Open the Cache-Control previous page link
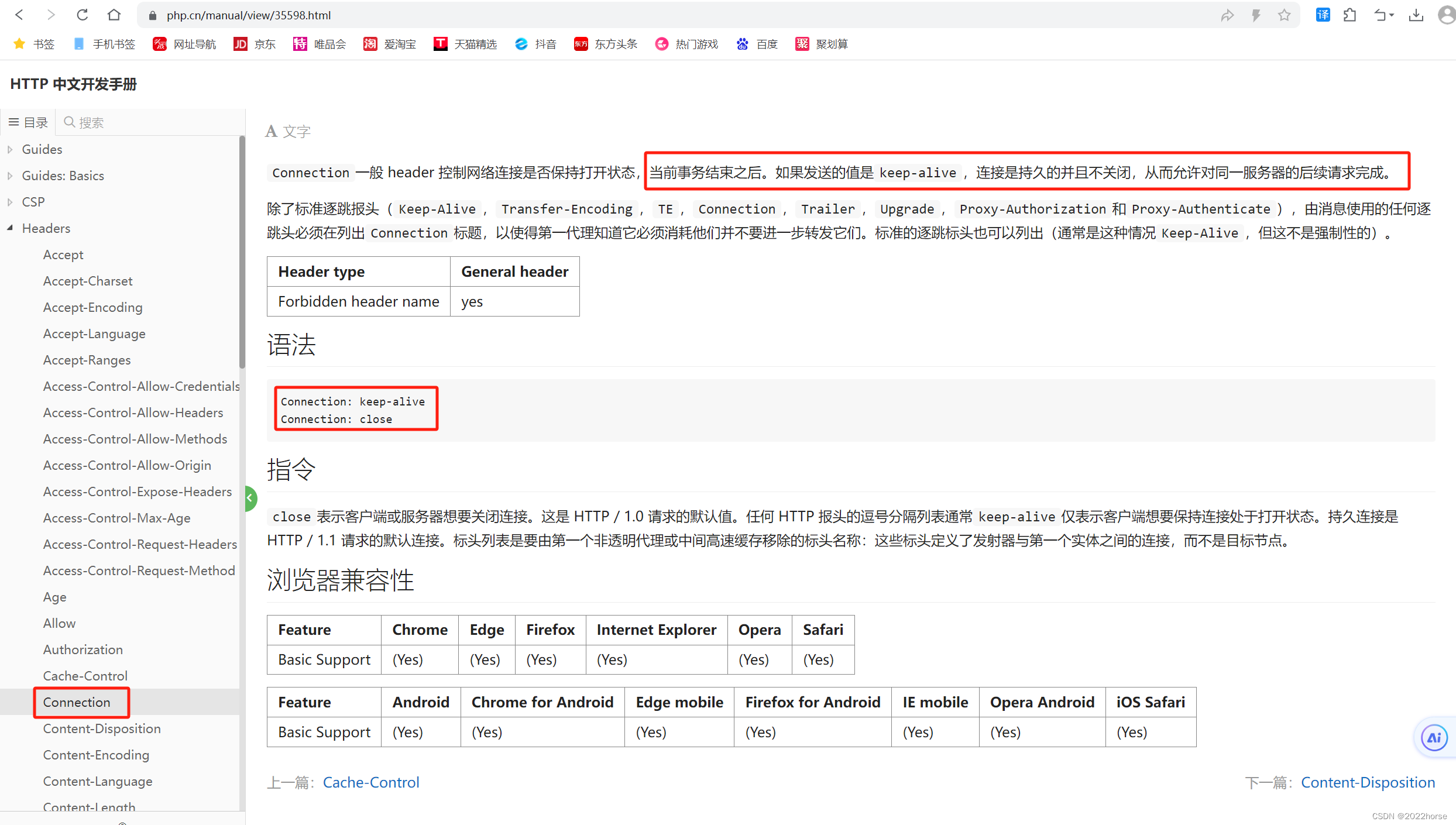 pos(371,782)
